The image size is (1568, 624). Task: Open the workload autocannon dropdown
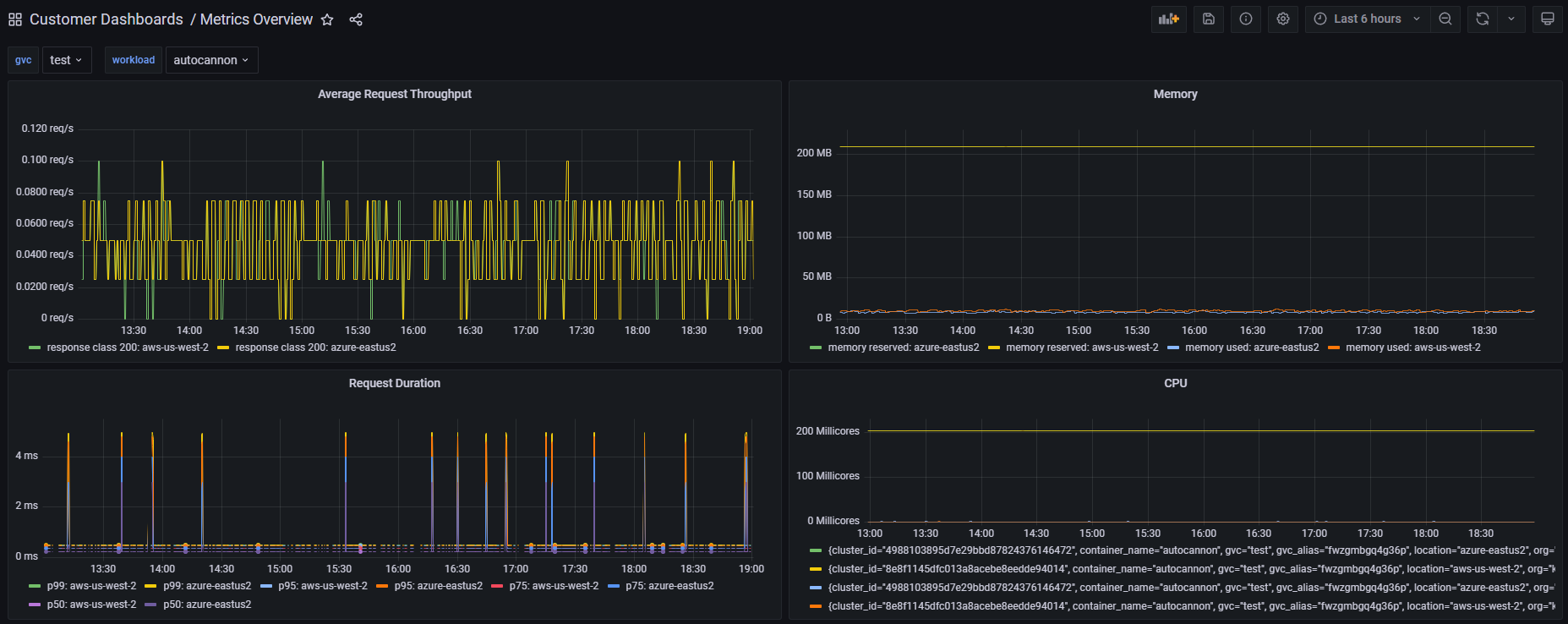click(211, 60)
